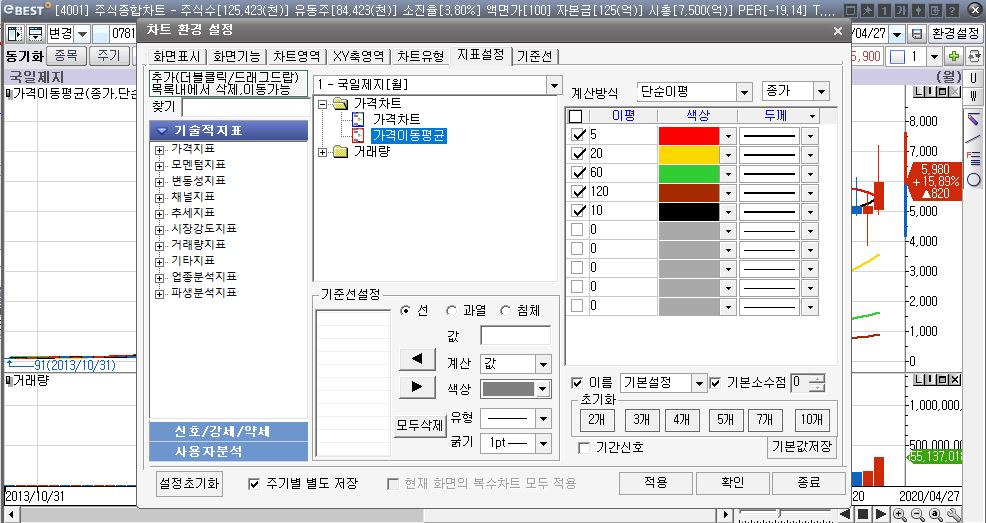Click the maximize icon in the price chart pane
Viewport: 986px width, 523px height.
[943, 92]
